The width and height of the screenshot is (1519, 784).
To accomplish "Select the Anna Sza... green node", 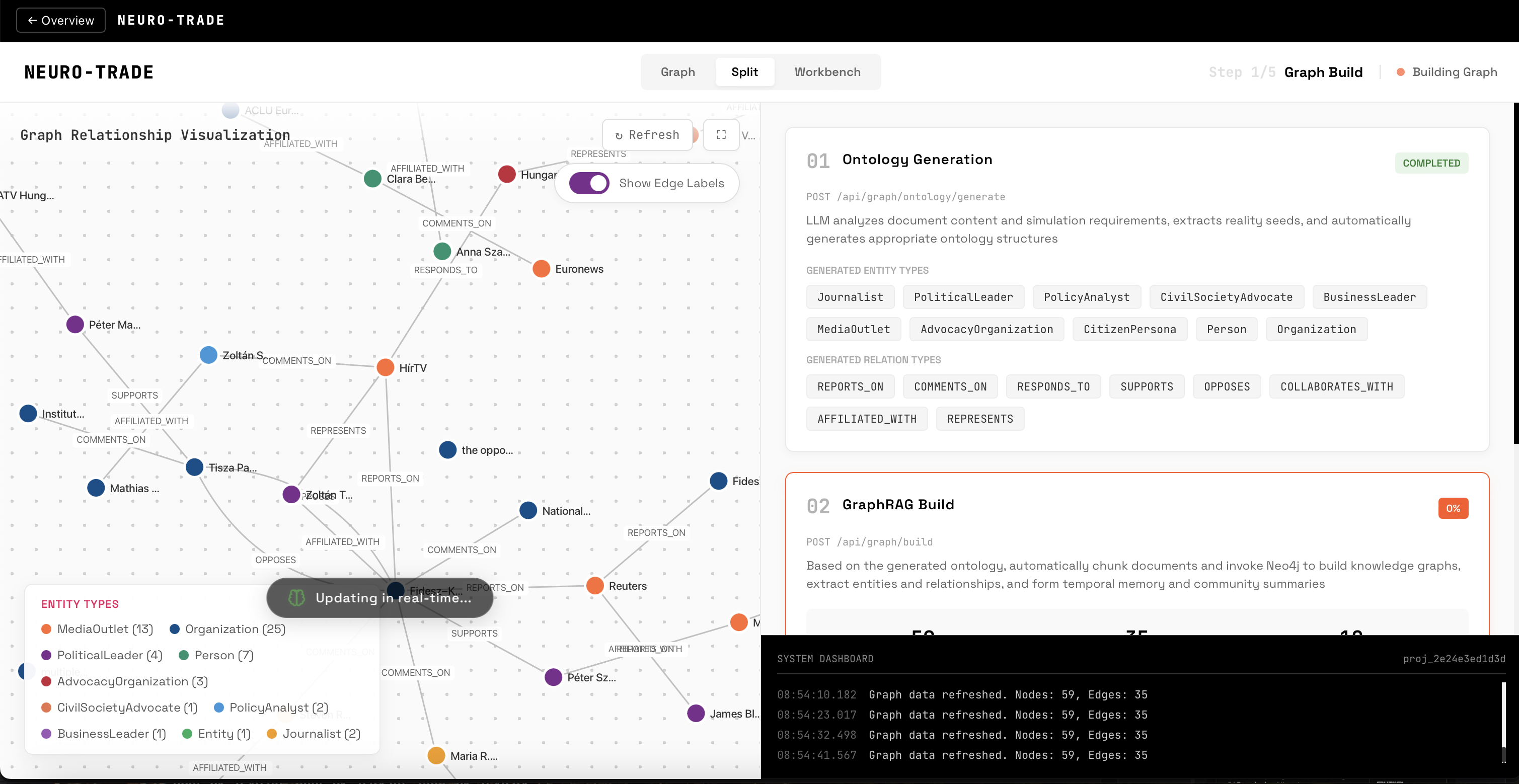I will pos(442,251).
